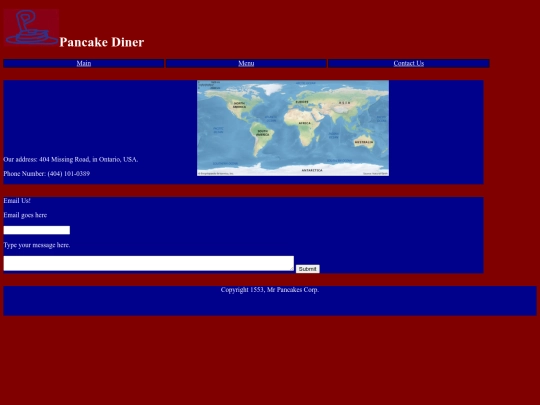The height and width of the screenshot is (405, 540).
Task: Select the Pancake Diner heading text
Action: pos(102,42)
